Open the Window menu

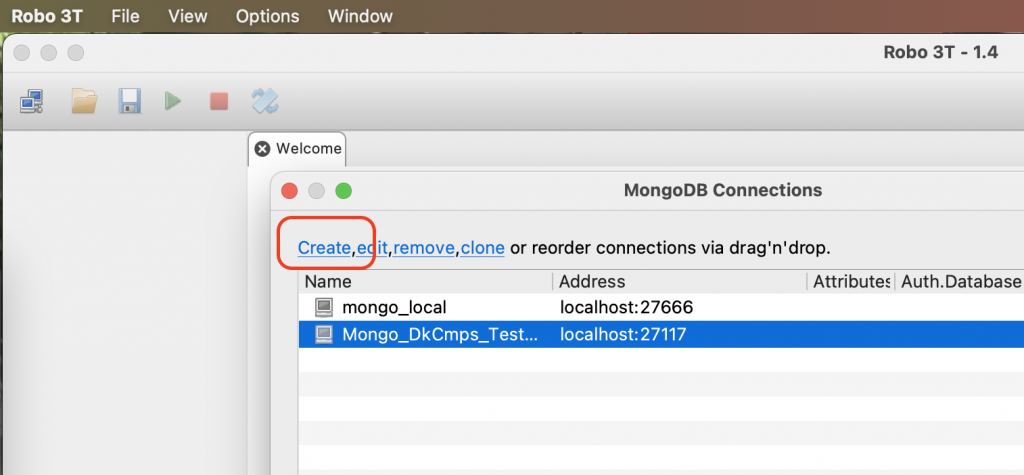point(360,16)
